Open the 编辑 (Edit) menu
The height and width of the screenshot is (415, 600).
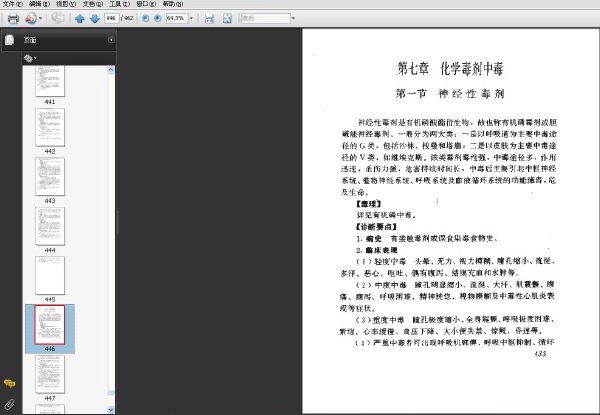[39, 4]
